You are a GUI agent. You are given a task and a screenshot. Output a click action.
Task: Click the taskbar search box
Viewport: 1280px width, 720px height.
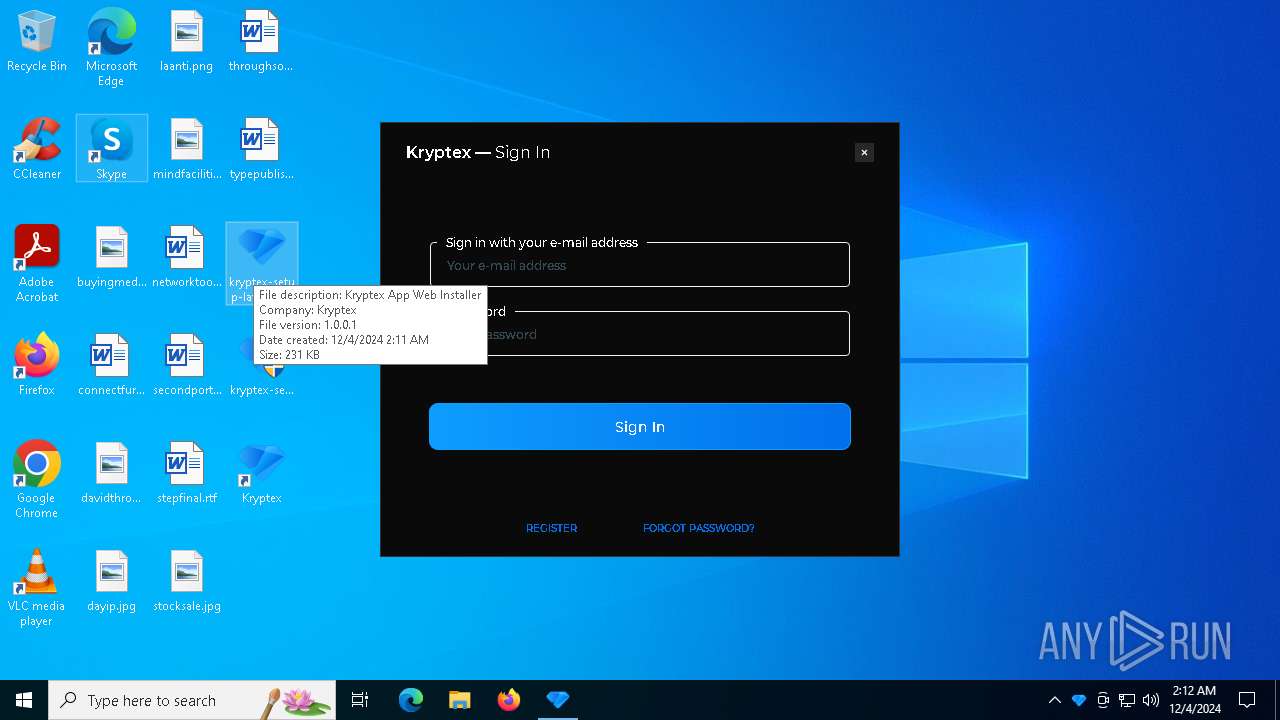click(192, 700)
